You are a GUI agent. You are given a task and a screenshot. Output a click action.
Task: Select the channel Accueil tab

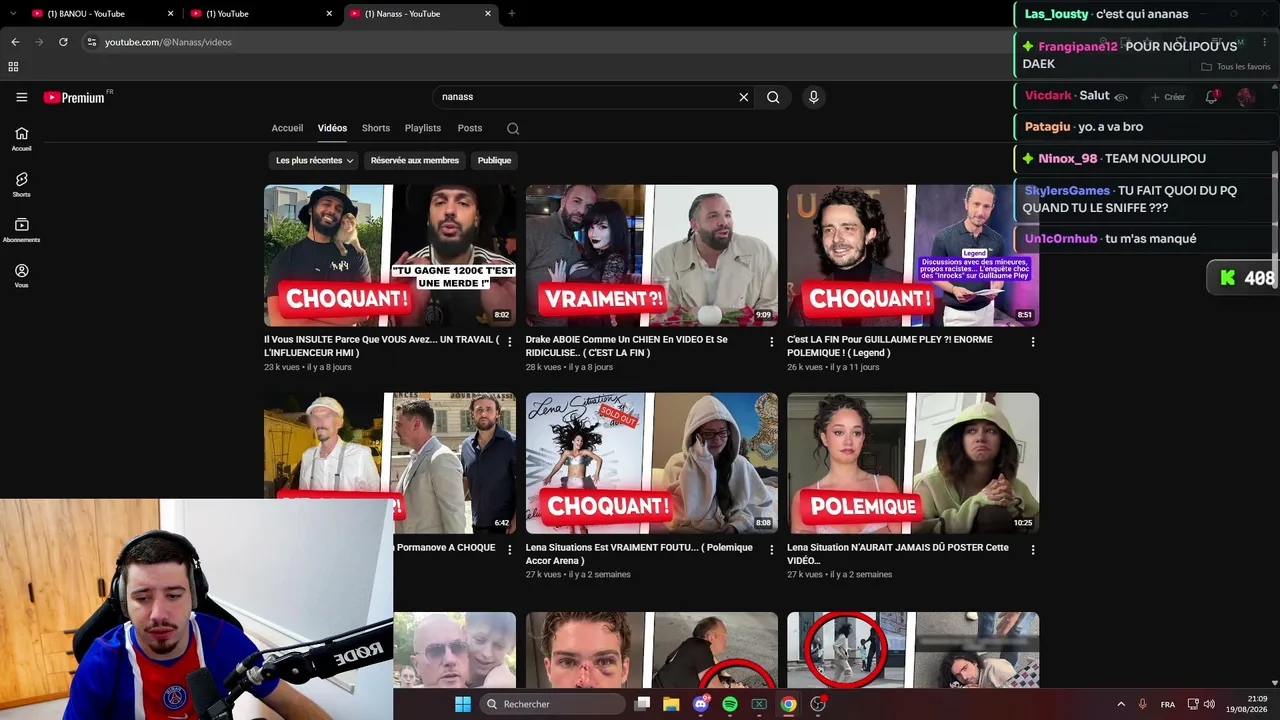tap(287, 128)
